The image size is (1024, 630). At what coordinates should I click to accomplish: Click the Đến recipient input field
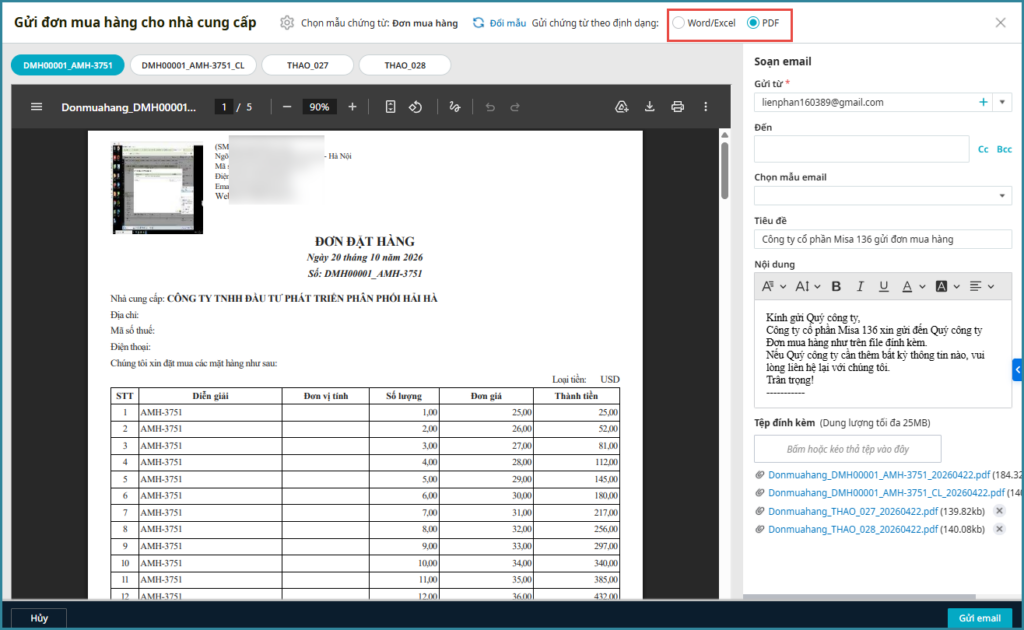(861, 149)
